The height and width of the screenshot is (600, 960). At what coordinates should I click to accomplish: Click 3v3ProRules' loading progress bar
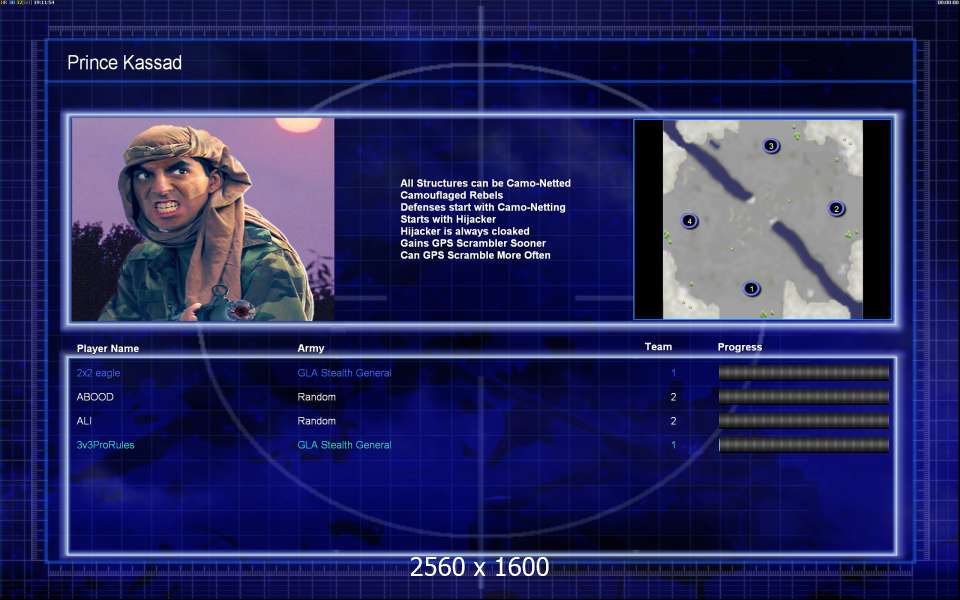coord(803,445)
